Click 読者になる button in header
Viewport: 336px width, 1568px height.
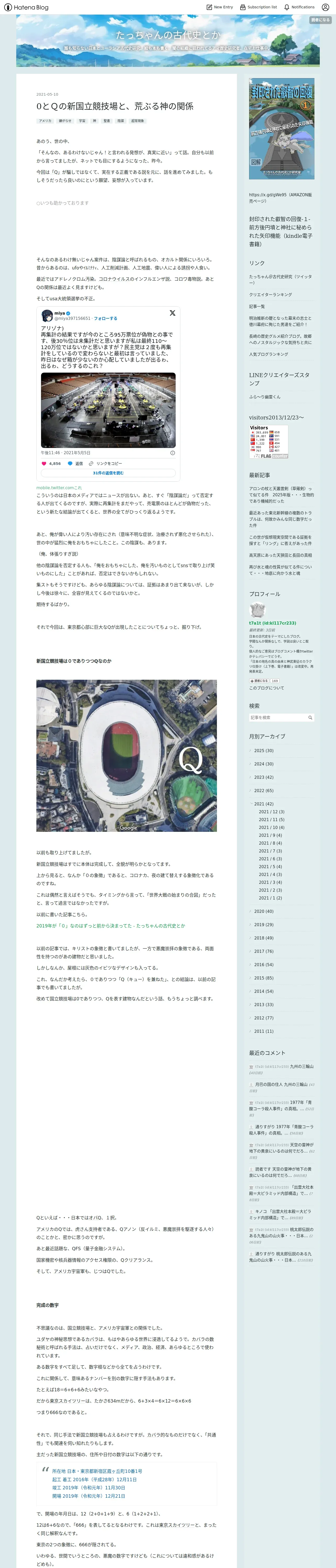pyautogui.click(x=320, y=20)
